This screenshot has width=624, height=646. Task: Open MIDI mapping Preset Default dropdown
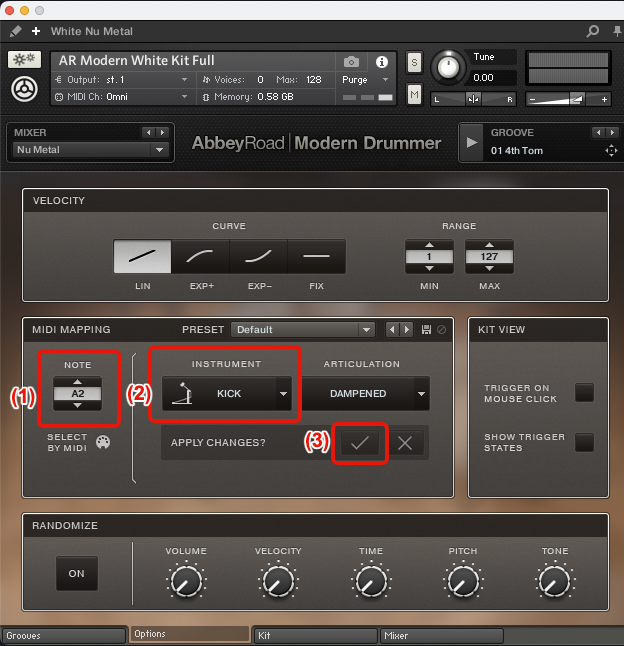[x=303, y=330]
